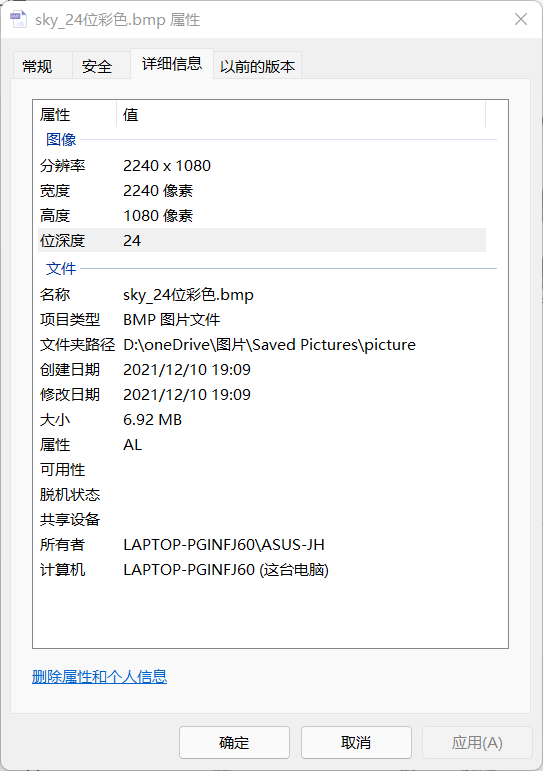
Task: Cancel with the 取消 button
Action: pos(356,742)
